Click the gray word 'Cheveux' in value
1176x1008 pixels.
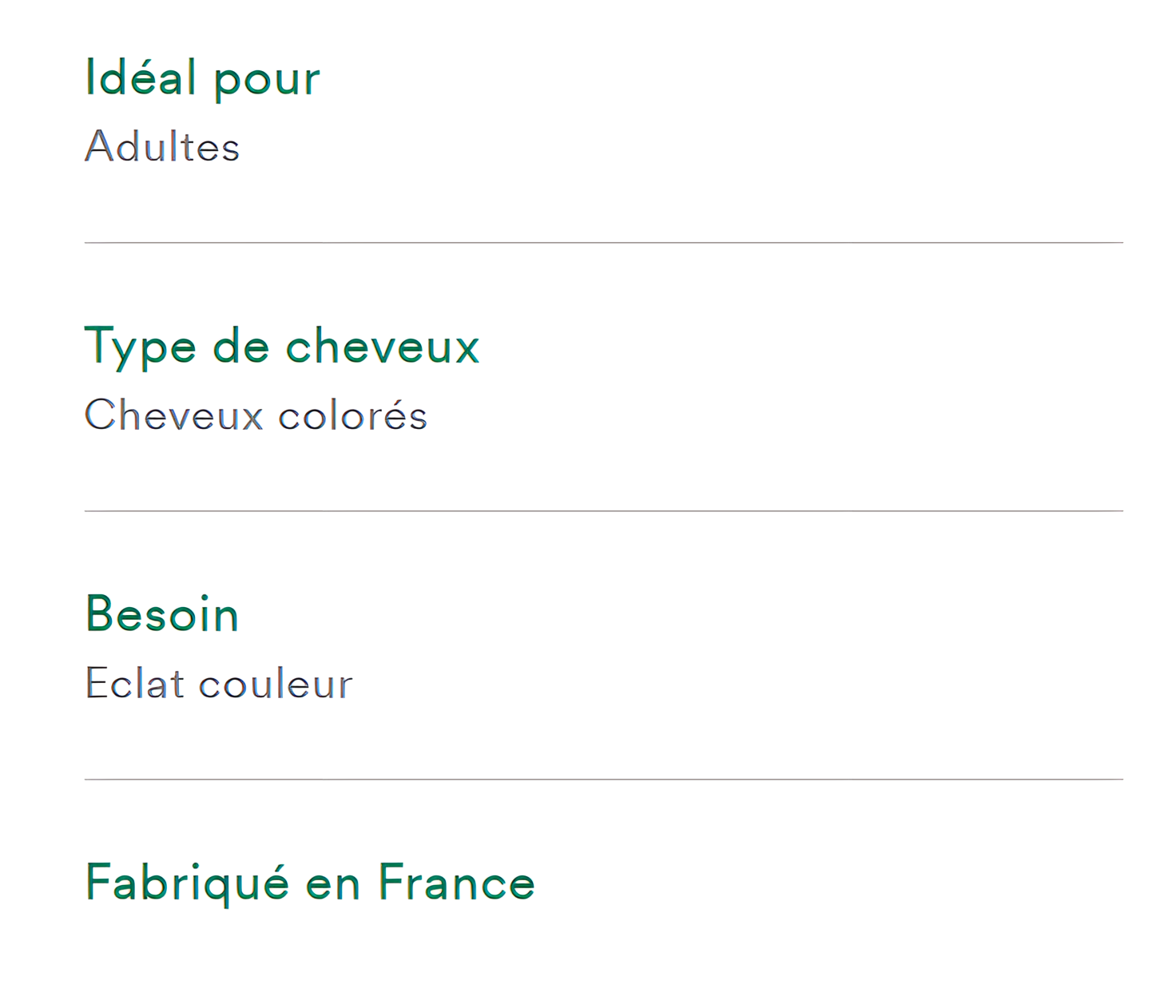coord(174,415)
